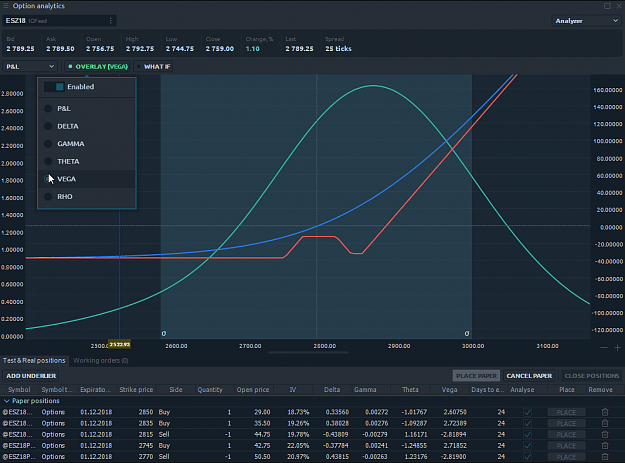Switch to Working orders tab

click(100, 361)
